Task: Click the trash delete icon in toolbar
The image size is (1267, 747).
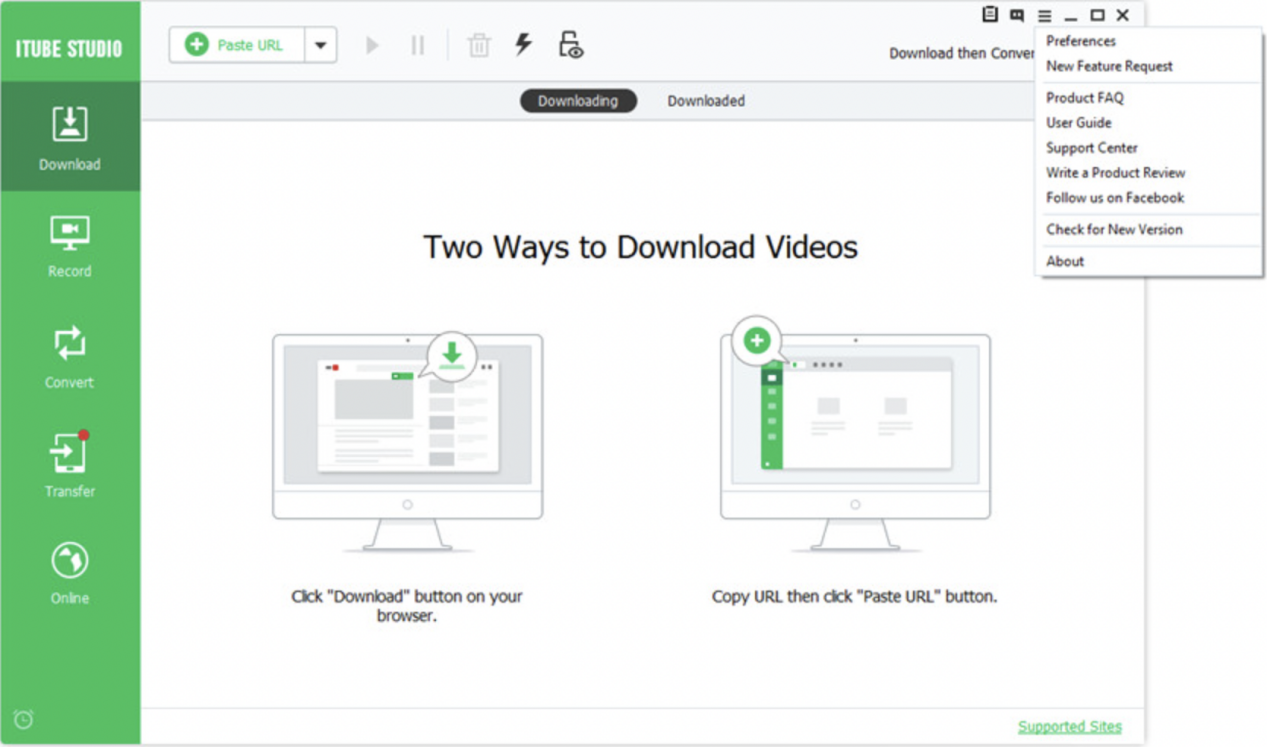Action: coord(479,45)
